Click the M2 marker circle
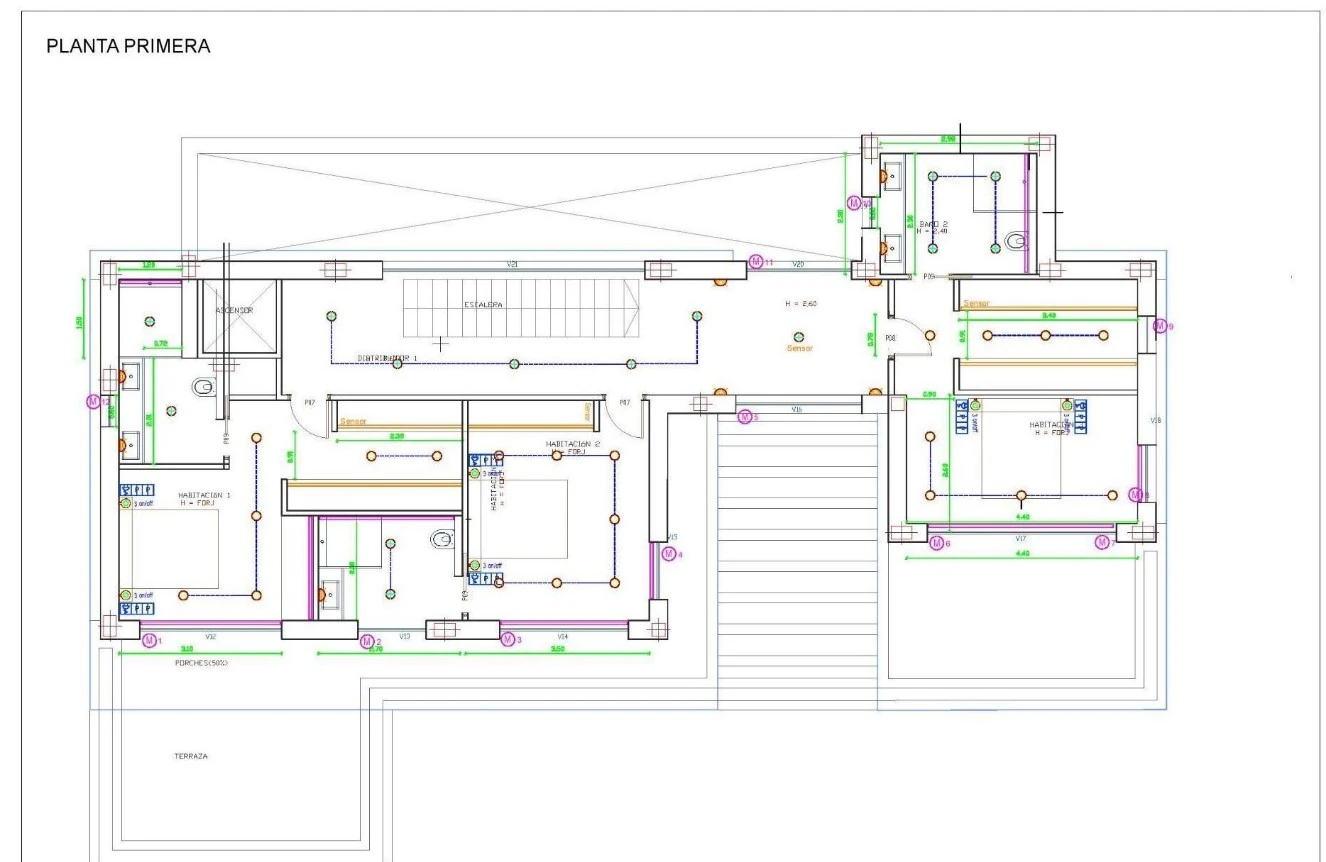 pyautogui.click(x=366, y=640)
